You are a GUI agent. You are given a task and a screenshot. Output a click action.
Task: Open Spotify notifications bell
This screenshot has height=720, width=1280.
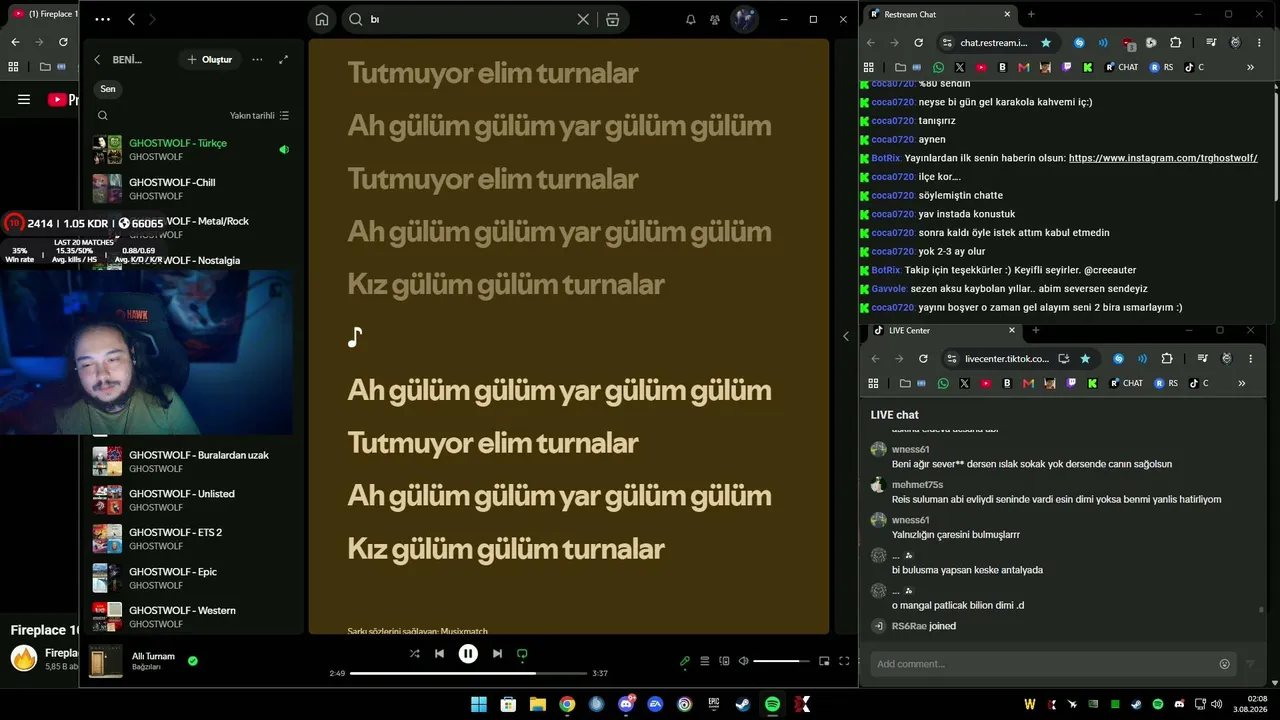click(690, 19)
